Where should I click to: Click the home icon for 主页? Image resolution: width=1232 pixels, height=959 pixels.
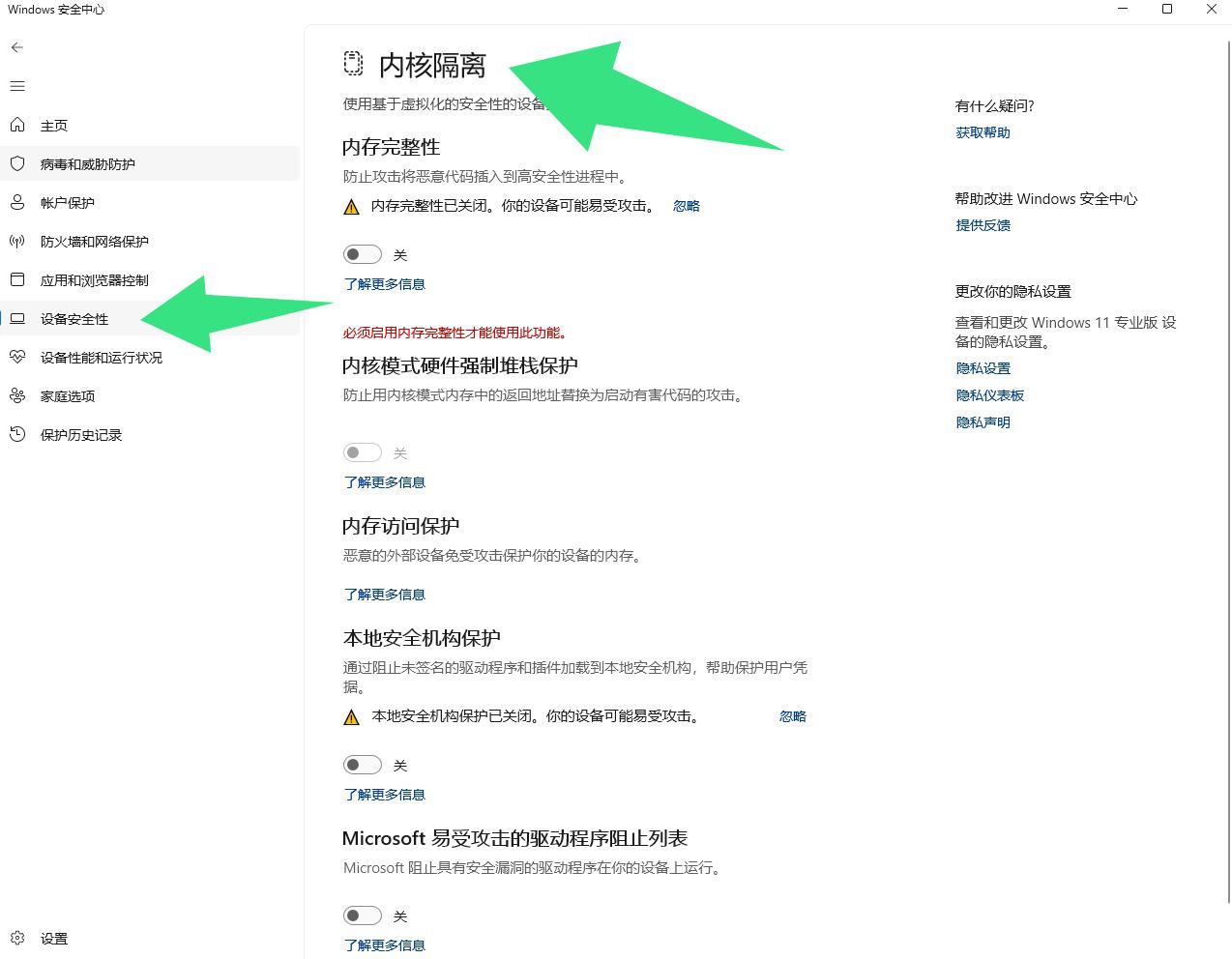[17, 125]
